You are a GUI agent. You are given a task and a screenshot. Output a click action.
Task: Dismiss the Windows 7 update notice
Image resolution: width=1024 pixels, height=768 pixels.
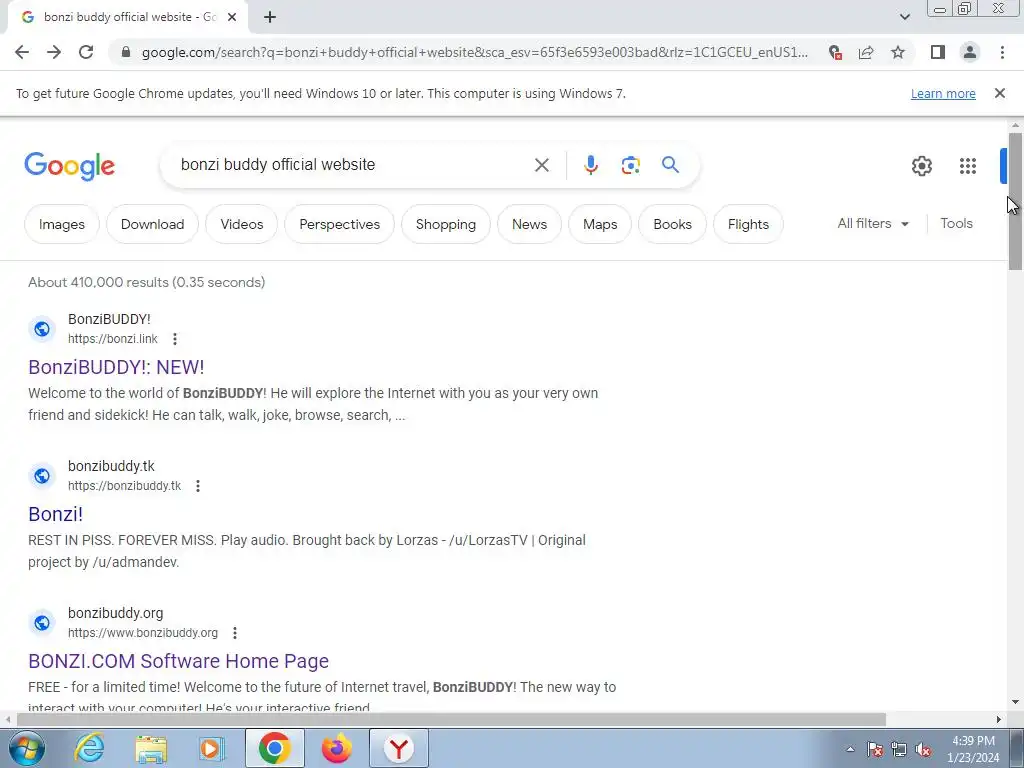[999, 93]
